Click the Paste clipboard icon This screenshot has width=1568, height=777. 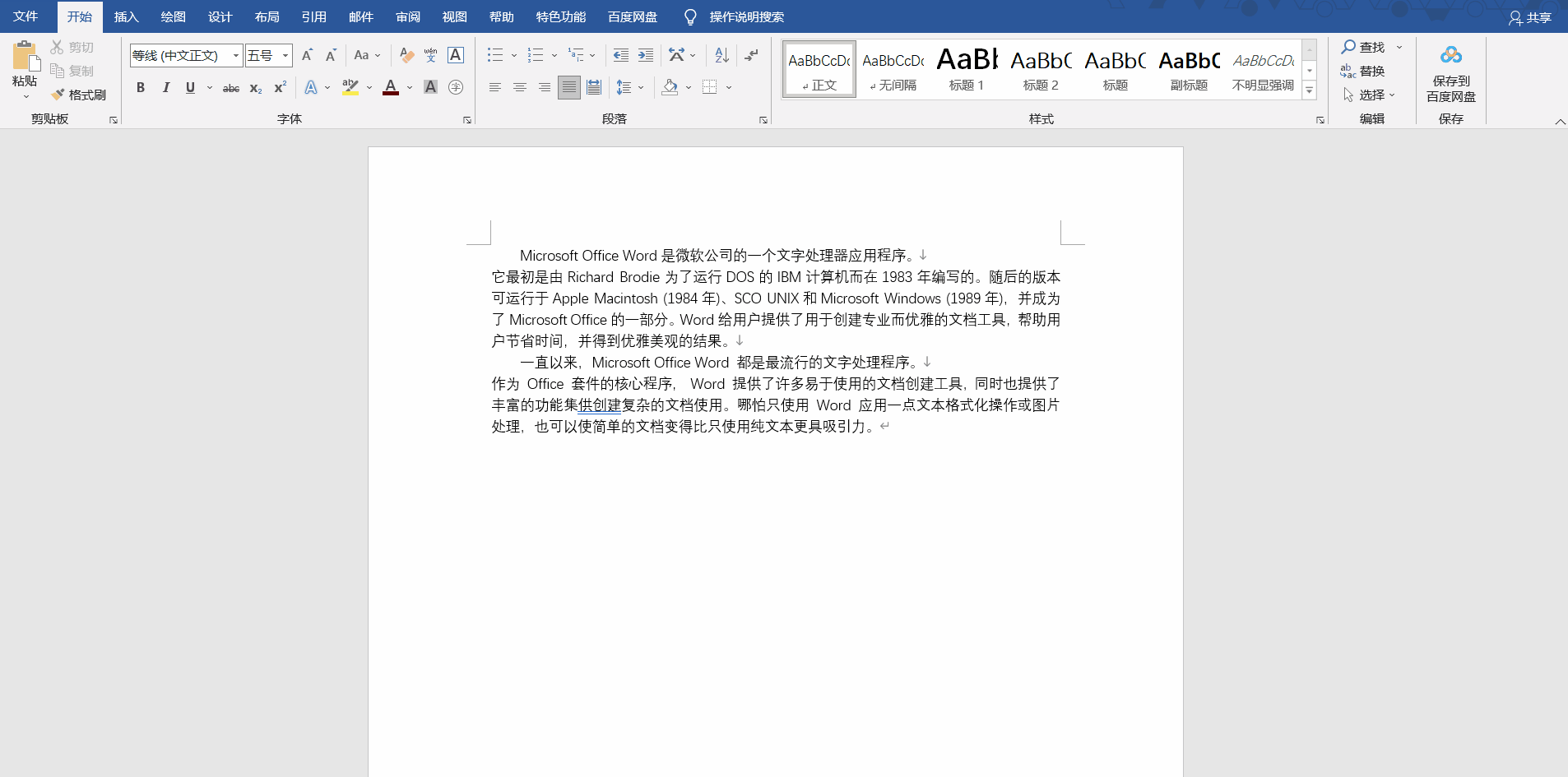25,56
